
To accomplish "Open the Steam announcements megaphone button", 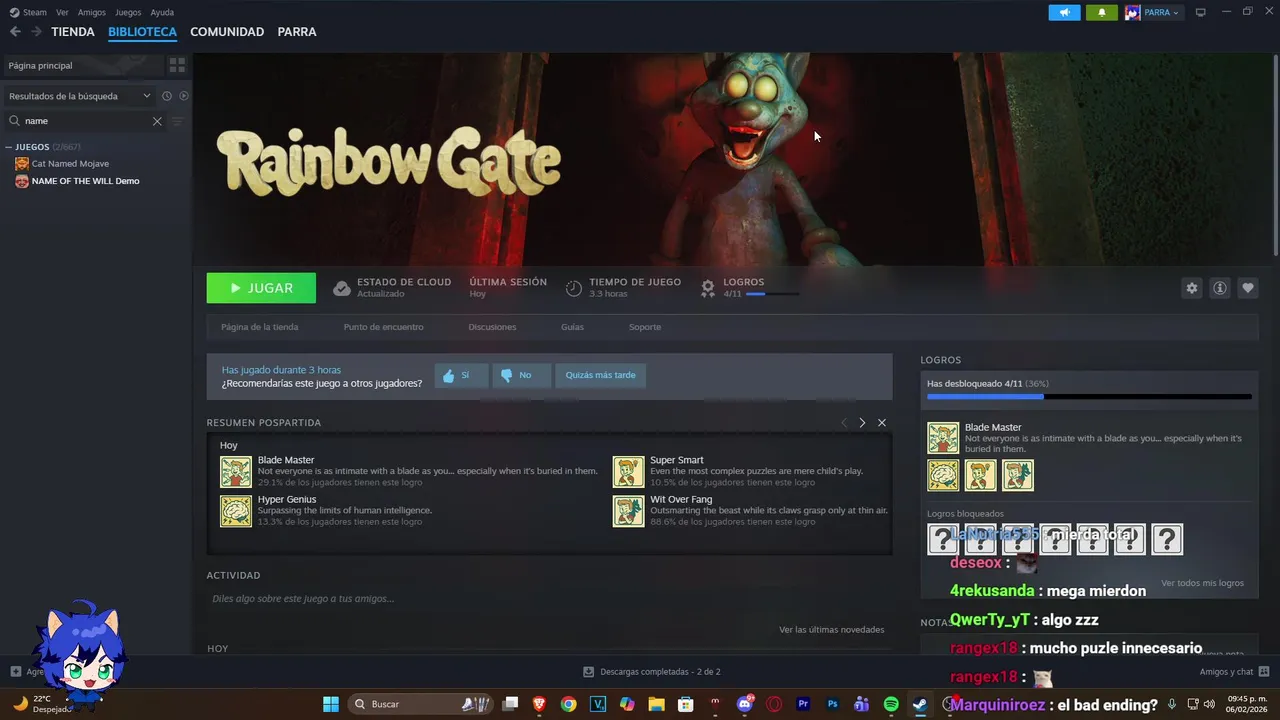I will coord(1064,12).
